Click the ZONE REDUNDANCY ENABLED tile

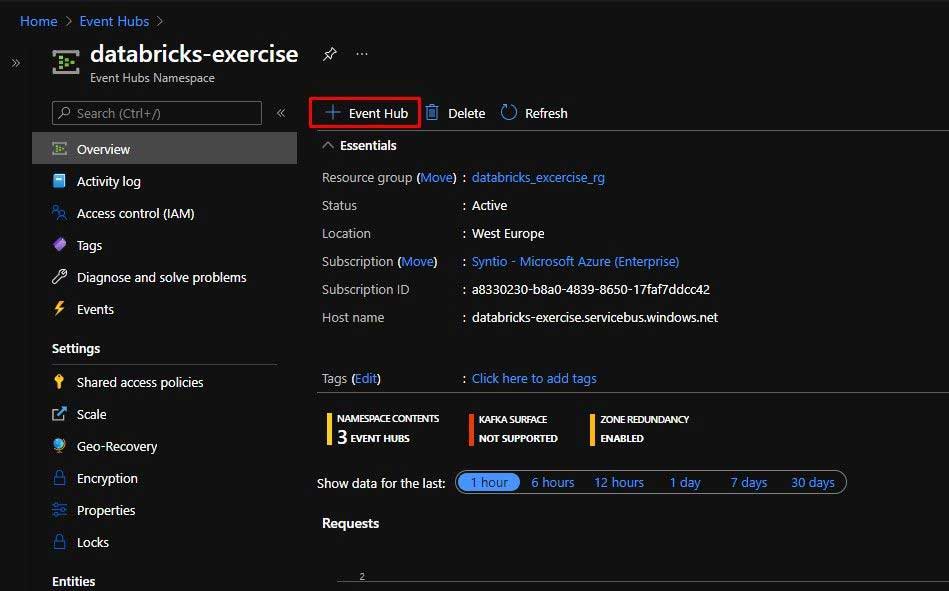pos(640,429)
